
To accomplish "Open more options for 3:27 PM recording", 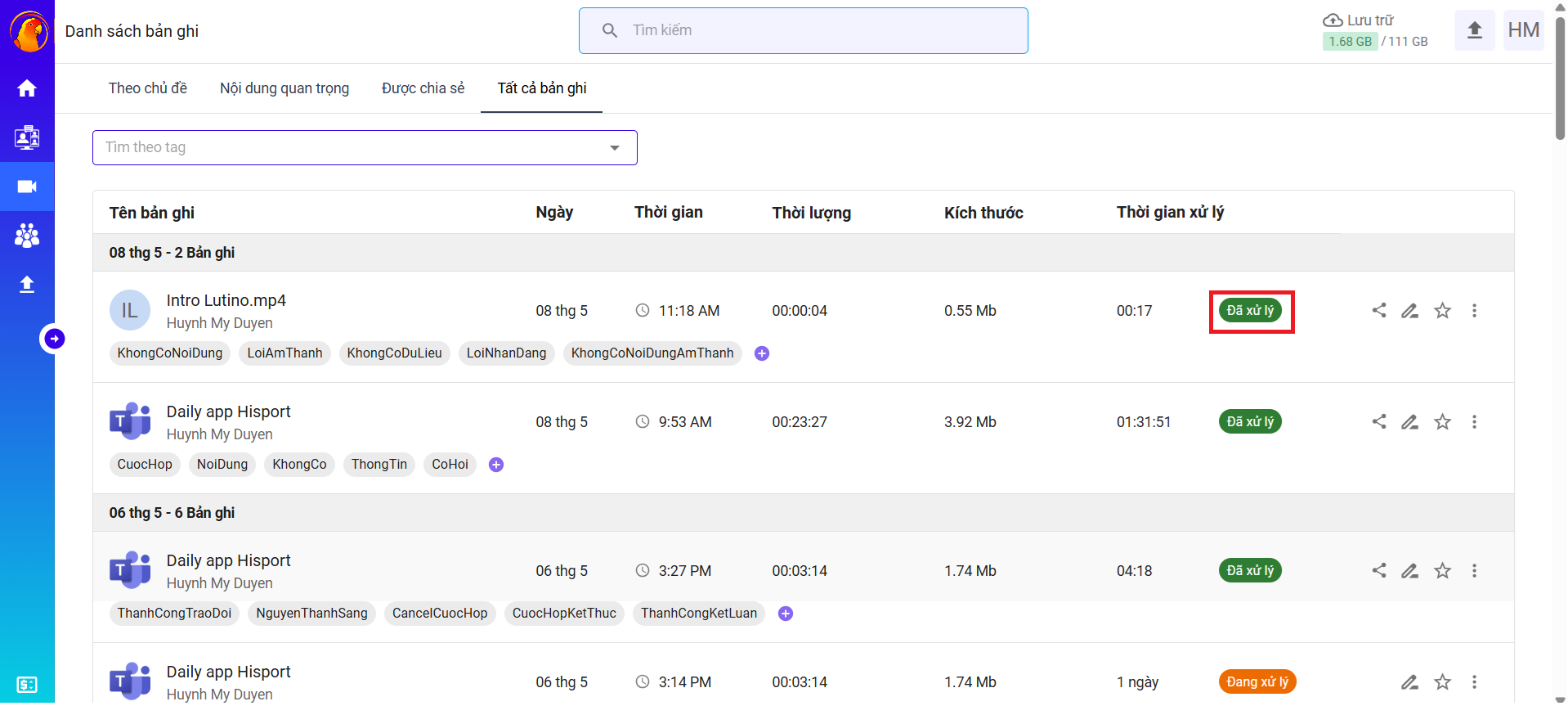I will [1475, 571].
